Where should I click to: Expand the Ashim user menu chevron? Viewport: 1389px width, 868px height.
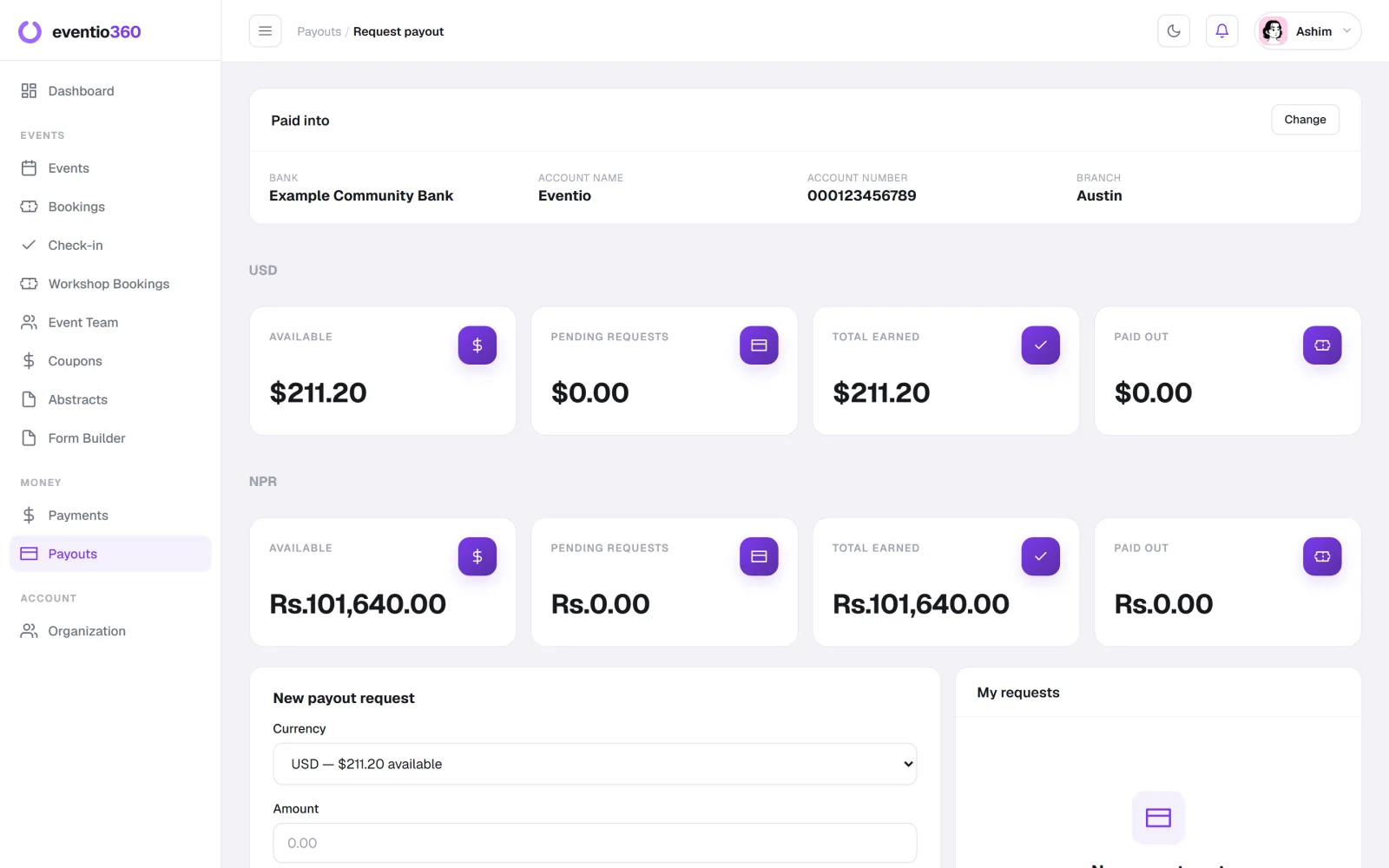pyautogui.click(x=1347, y=31)
